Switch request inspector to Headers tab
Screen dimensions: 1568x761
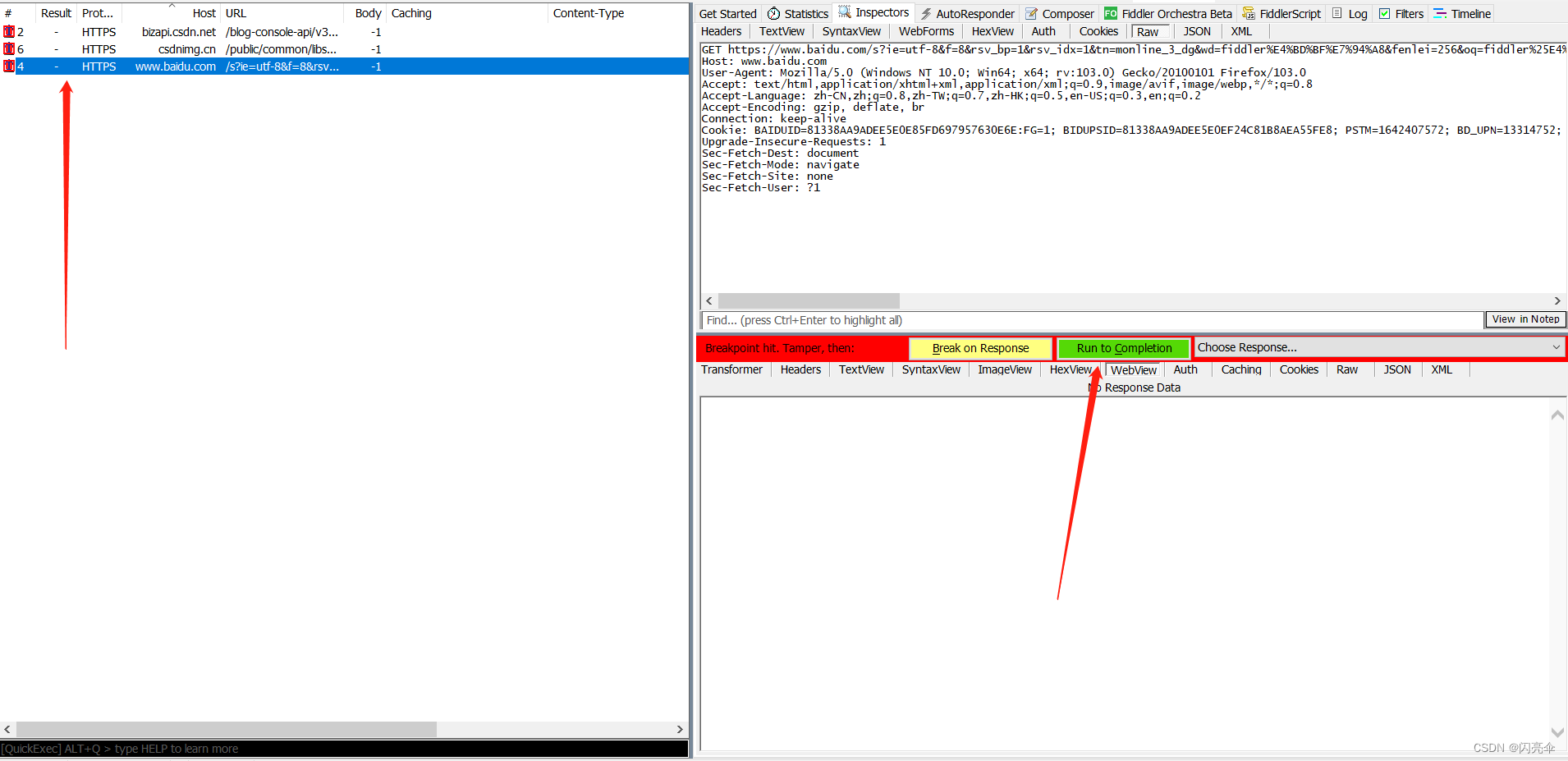pos(721,31)
